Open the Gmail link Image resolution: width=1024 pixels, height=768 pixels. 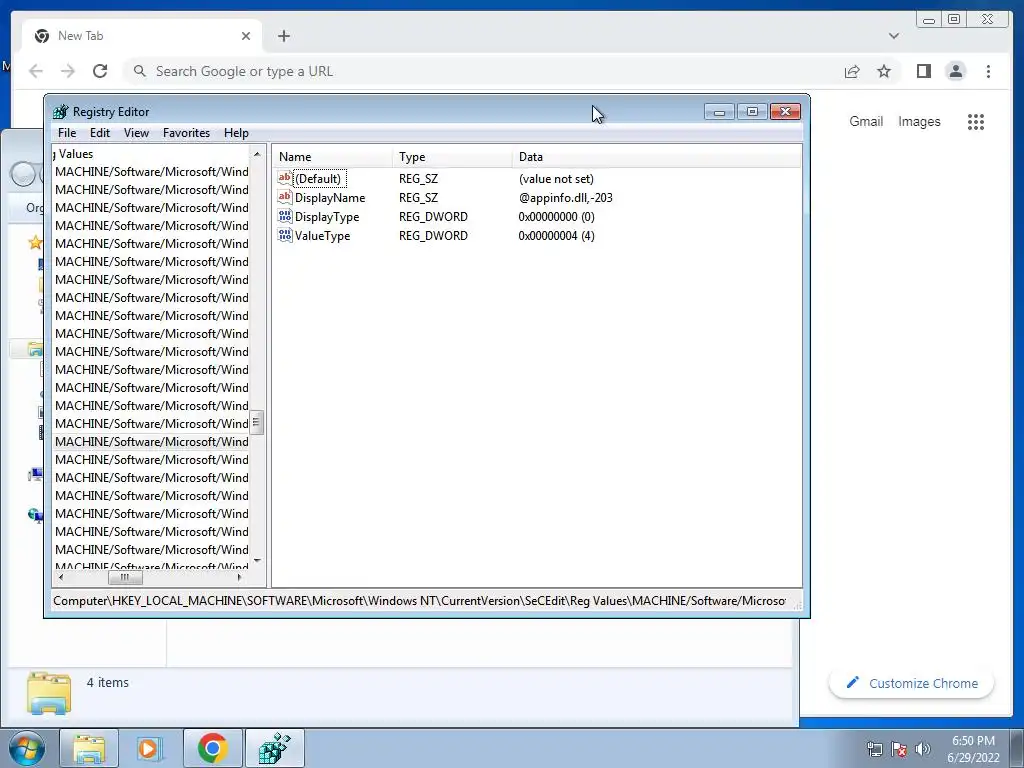click(x=866, y=121)
